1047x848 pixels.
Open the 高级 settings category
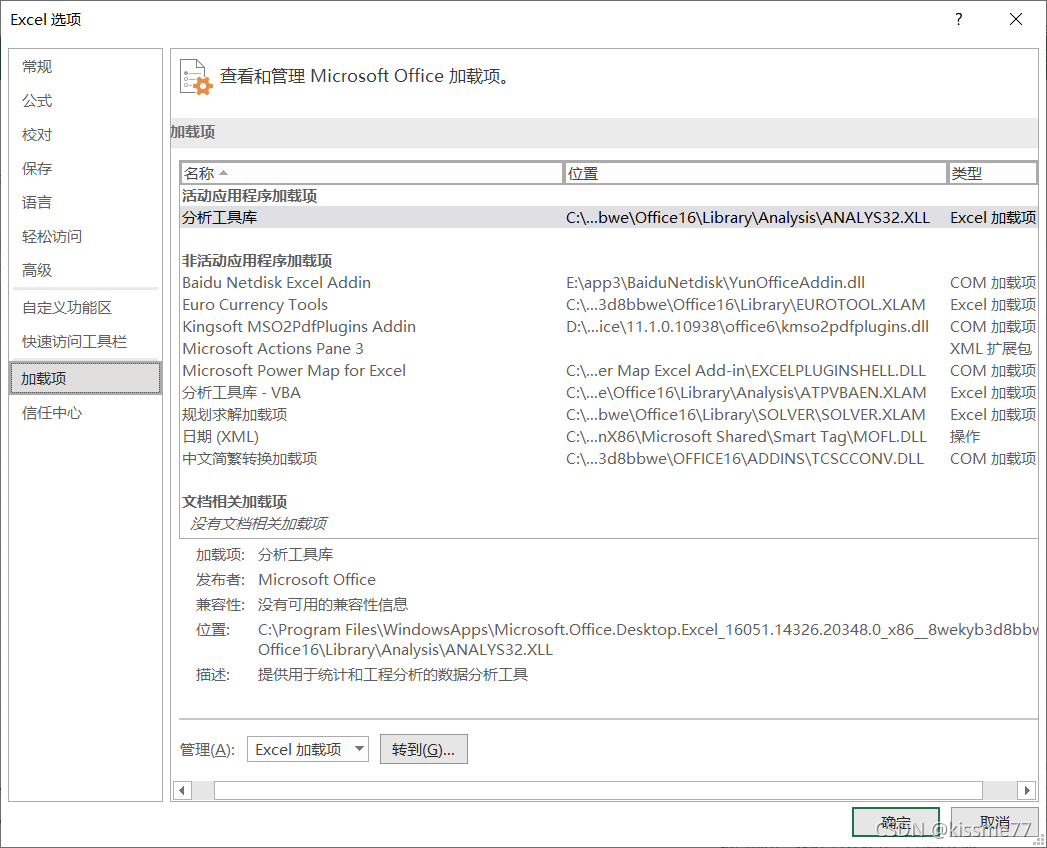click(x=85, y=270)
